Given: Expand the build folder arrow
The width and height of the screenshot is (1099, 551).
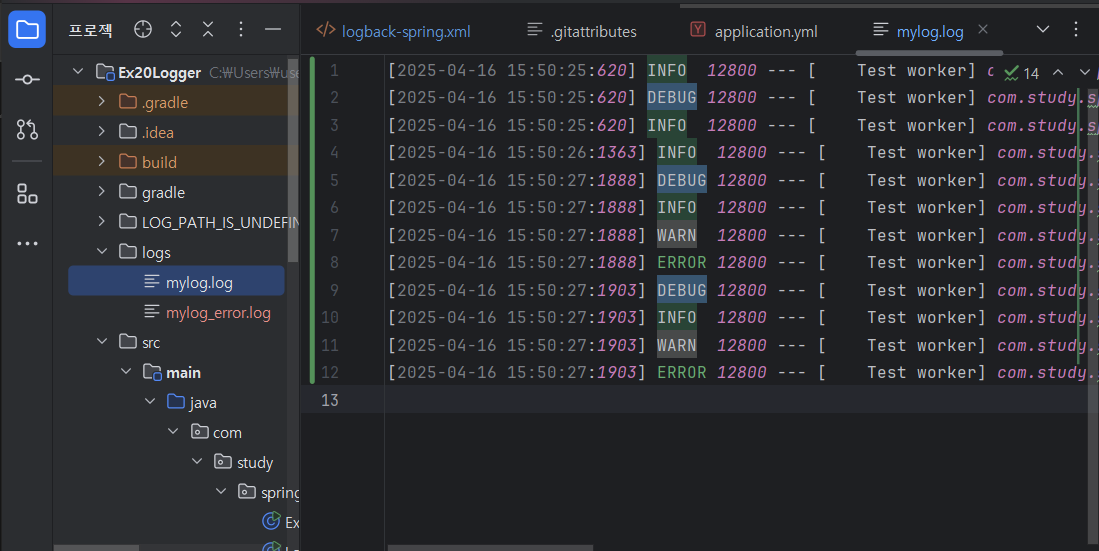Looking at the screenshot, I should (101, 162).
